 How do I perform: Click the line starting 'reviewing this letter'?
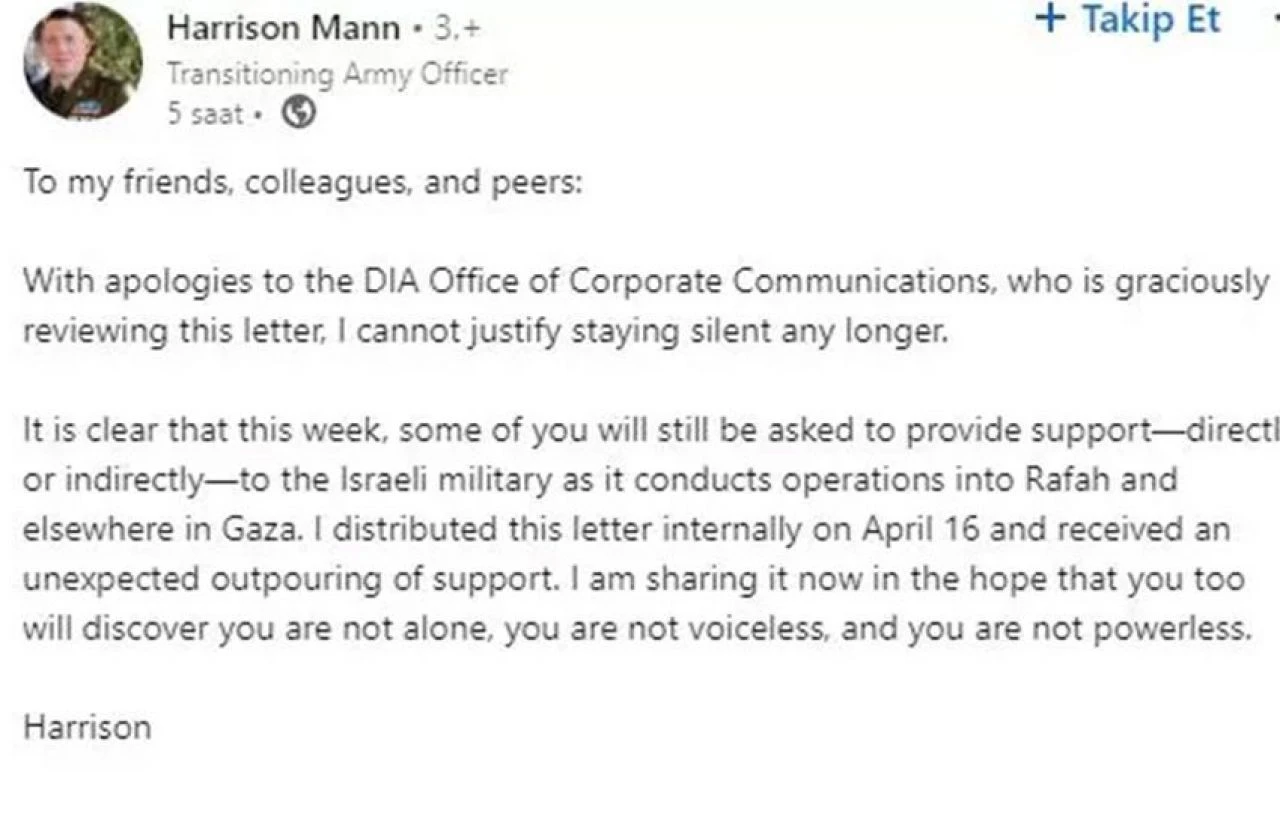point(484,332)
